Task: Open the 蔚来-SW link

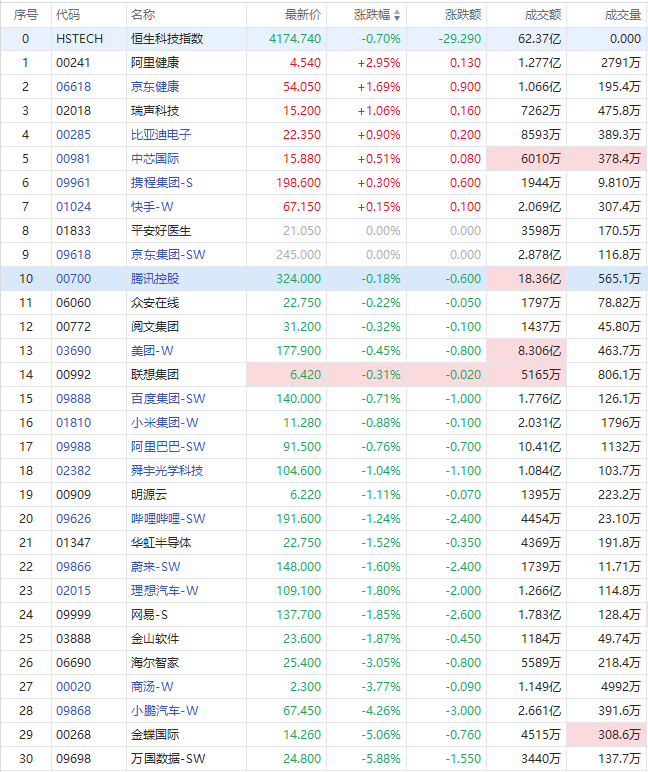Action: 156,567
